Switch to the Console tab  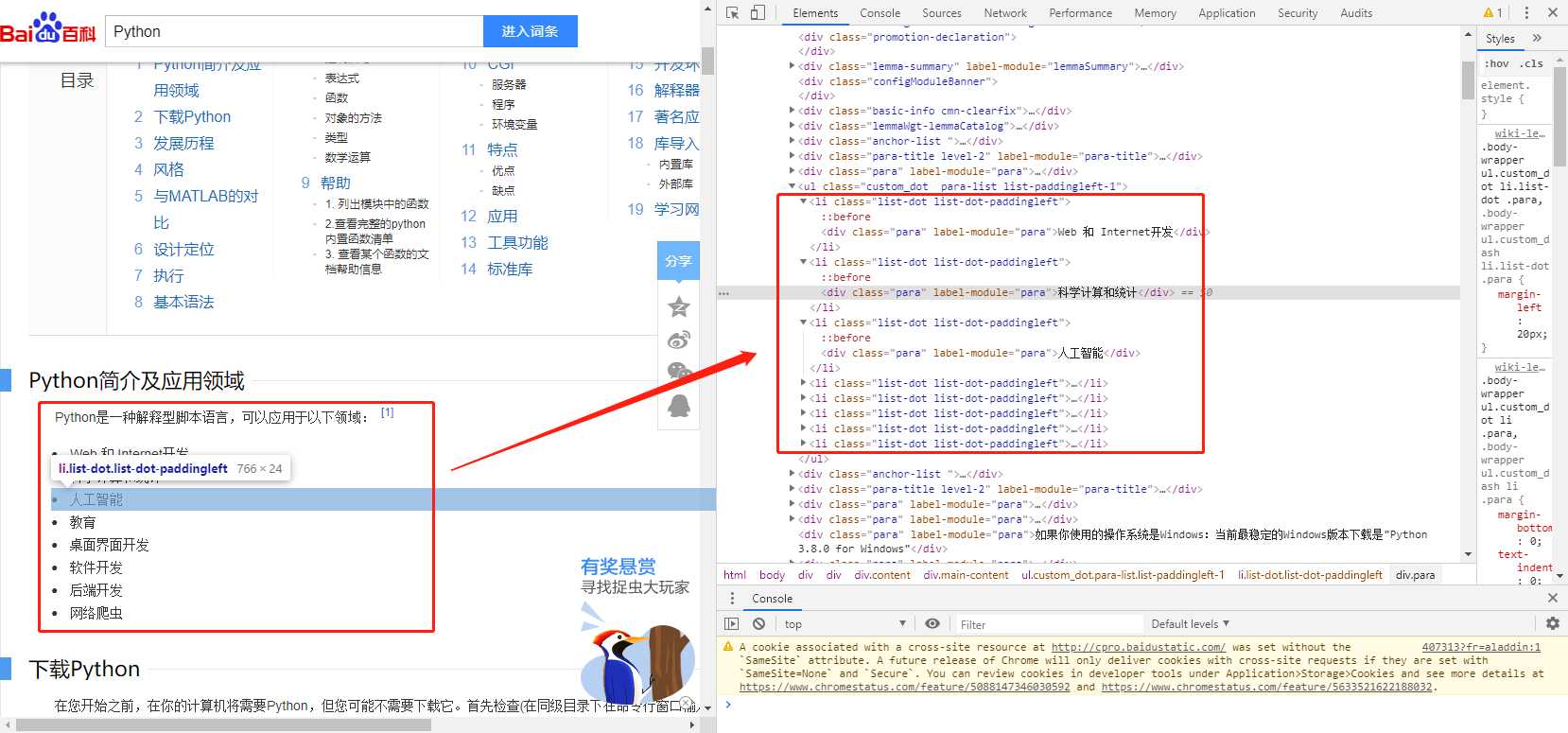pos(880,13)
